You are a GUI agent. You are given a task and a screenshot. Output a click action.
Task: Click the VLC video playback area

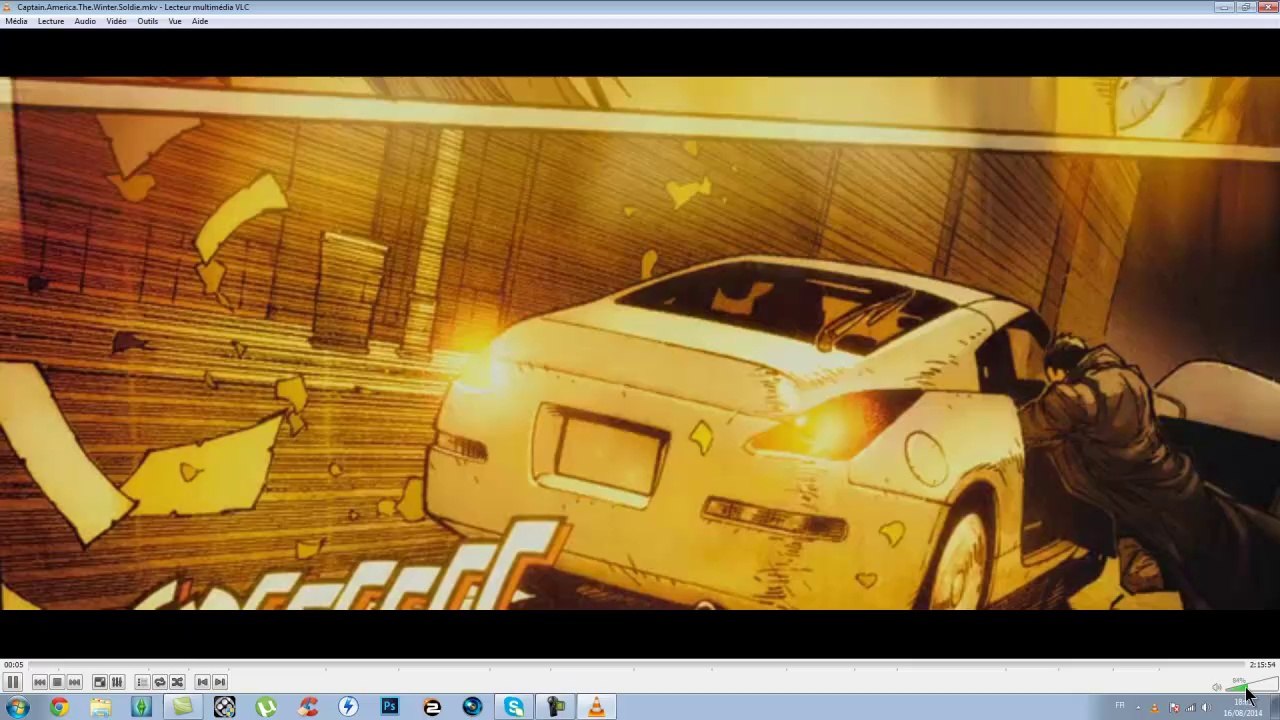pyautogui.click(x=640, y=343)
